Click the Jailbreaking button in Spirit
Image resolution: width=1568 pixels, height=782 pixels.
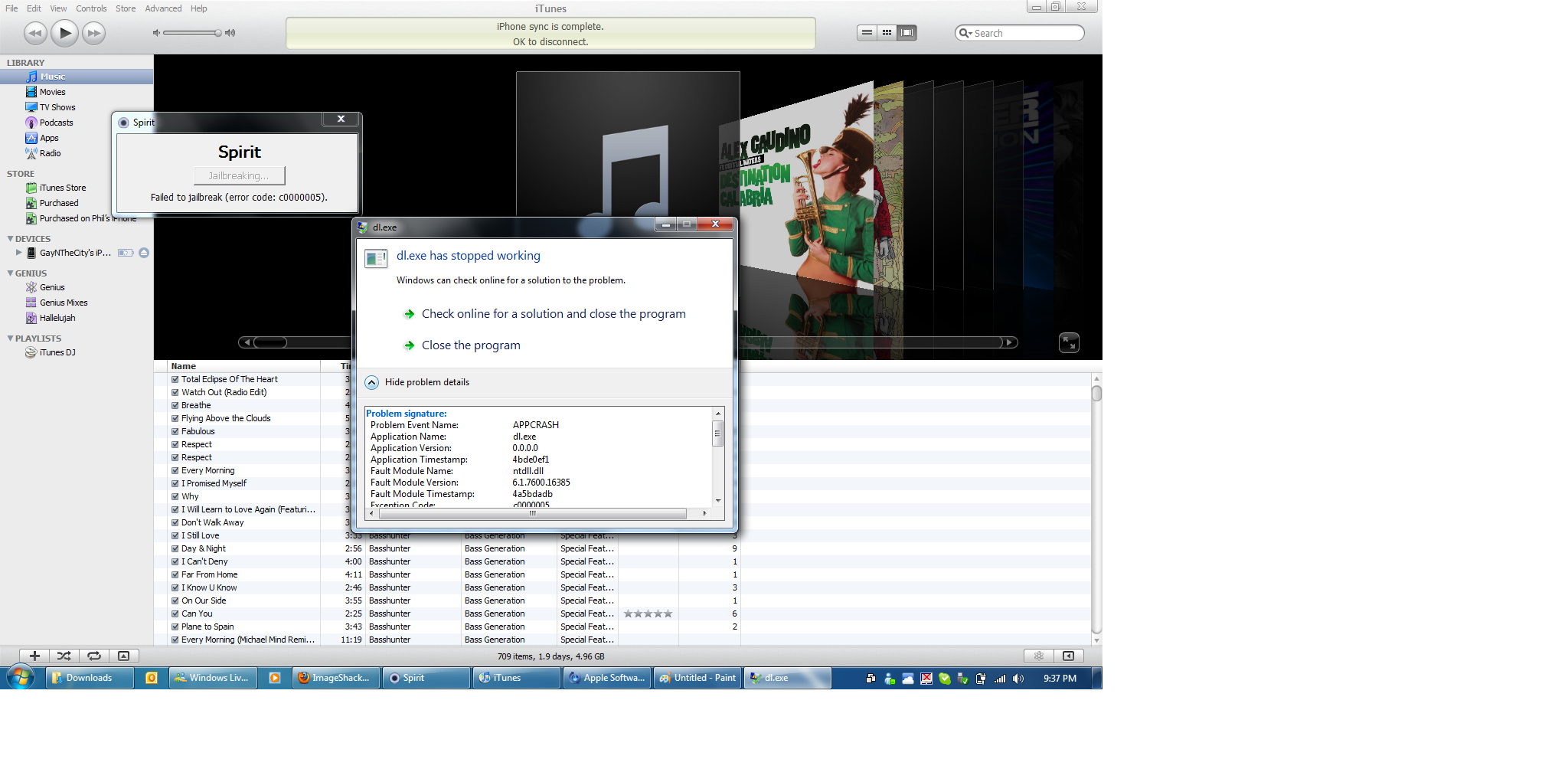(240, 175)
